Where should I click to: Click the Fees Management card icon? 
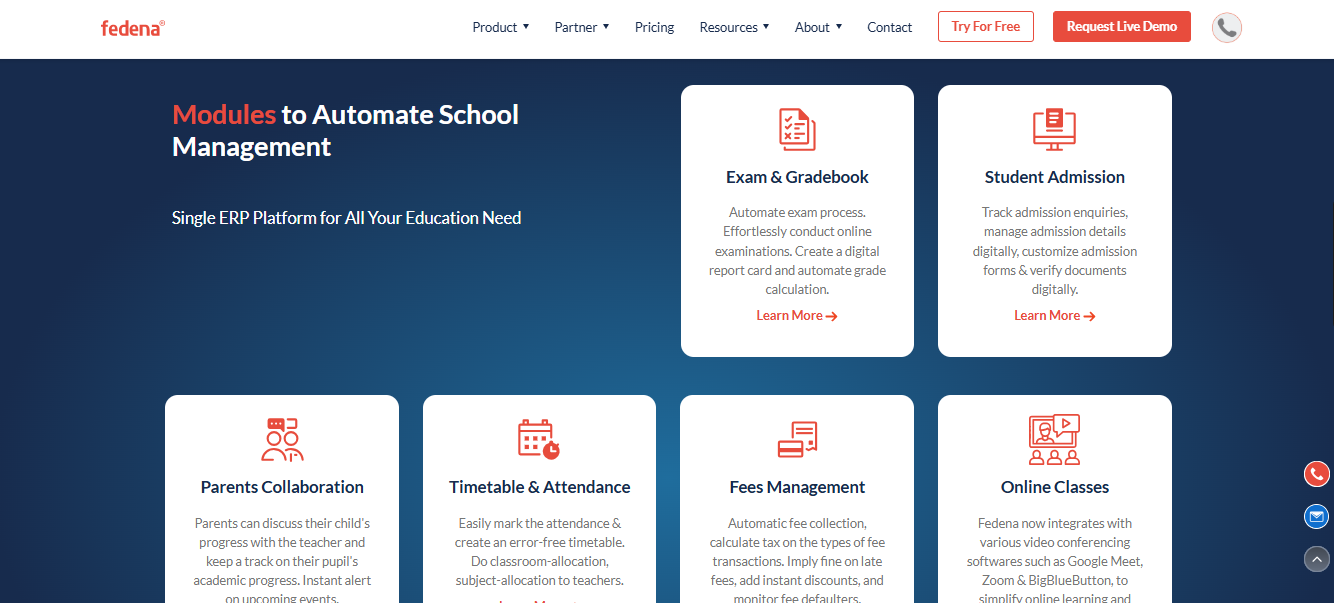pyautogui.click(x=797, y=439)
